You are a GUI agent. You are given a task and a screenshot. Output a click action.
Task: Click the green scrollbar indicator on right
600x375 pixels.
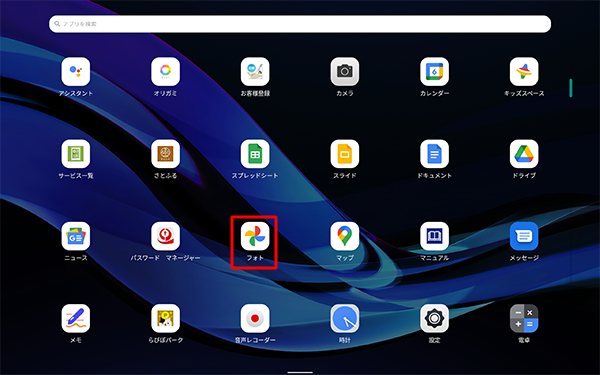pos(571,88)
